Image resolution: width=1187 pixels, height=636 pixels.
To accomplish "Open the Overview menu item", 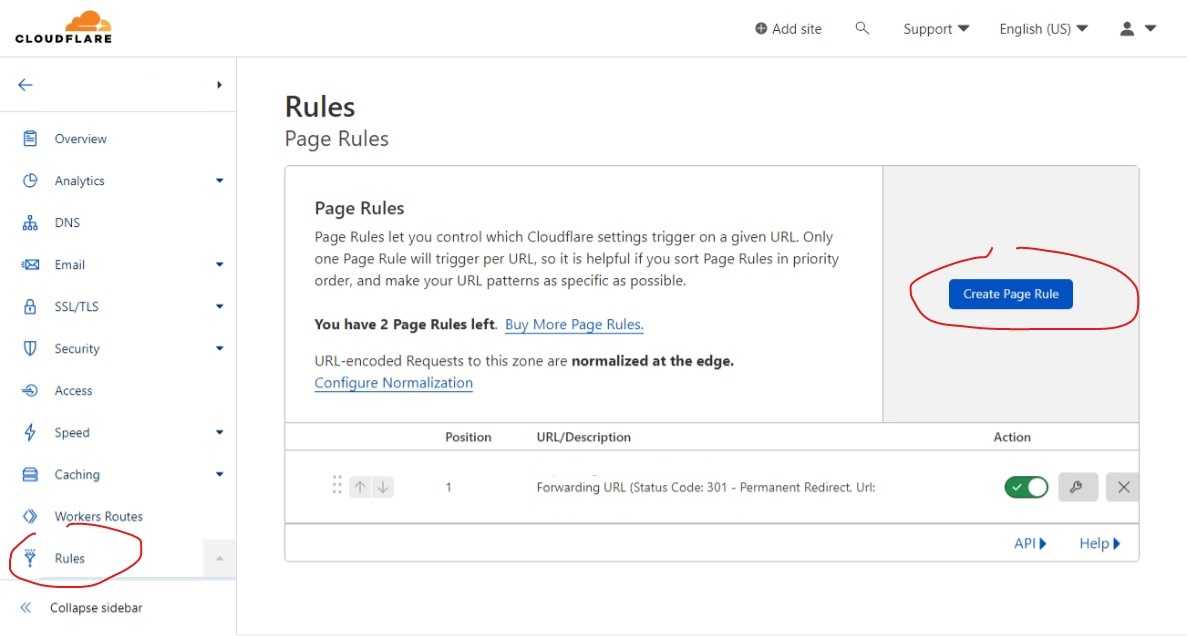I will point(81,139).
